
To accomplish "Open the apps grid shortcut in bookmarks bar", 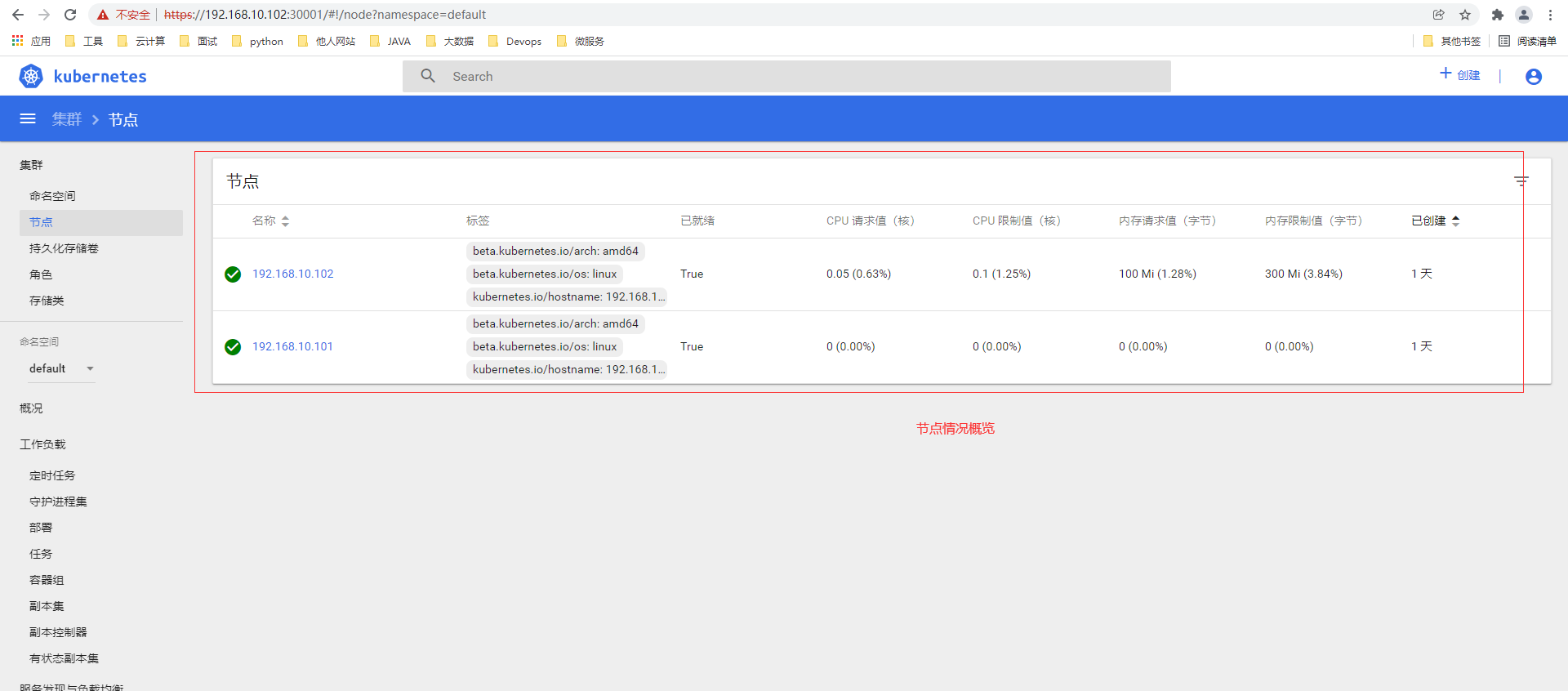I will click(x=17, y=41).
